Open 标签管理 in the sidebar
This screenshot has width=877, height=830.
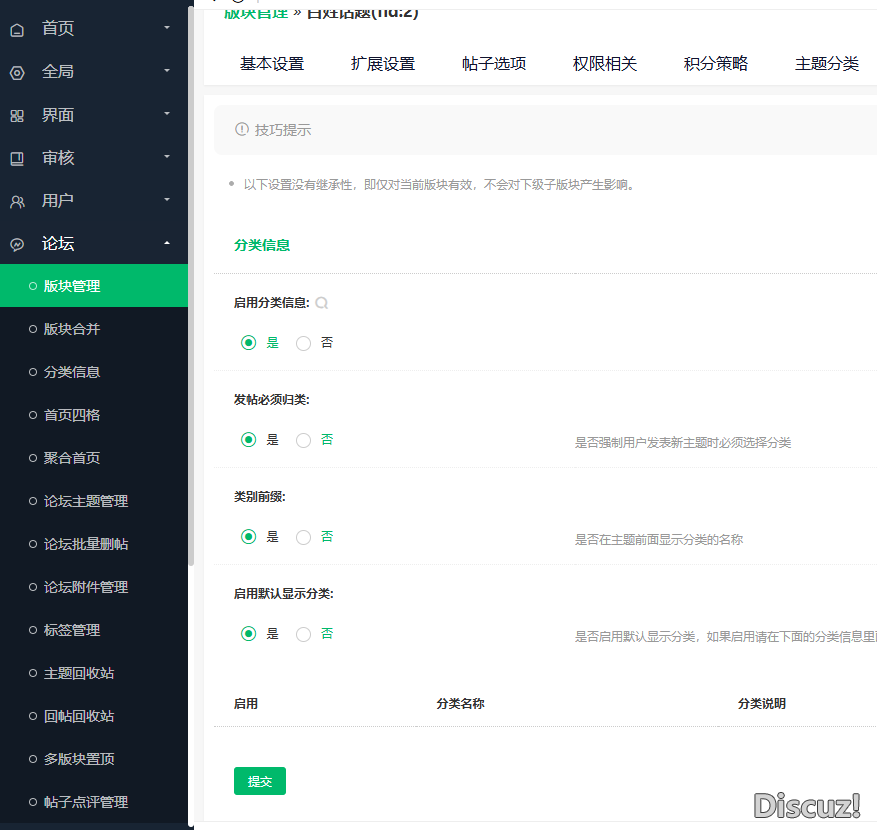[94, 630]
